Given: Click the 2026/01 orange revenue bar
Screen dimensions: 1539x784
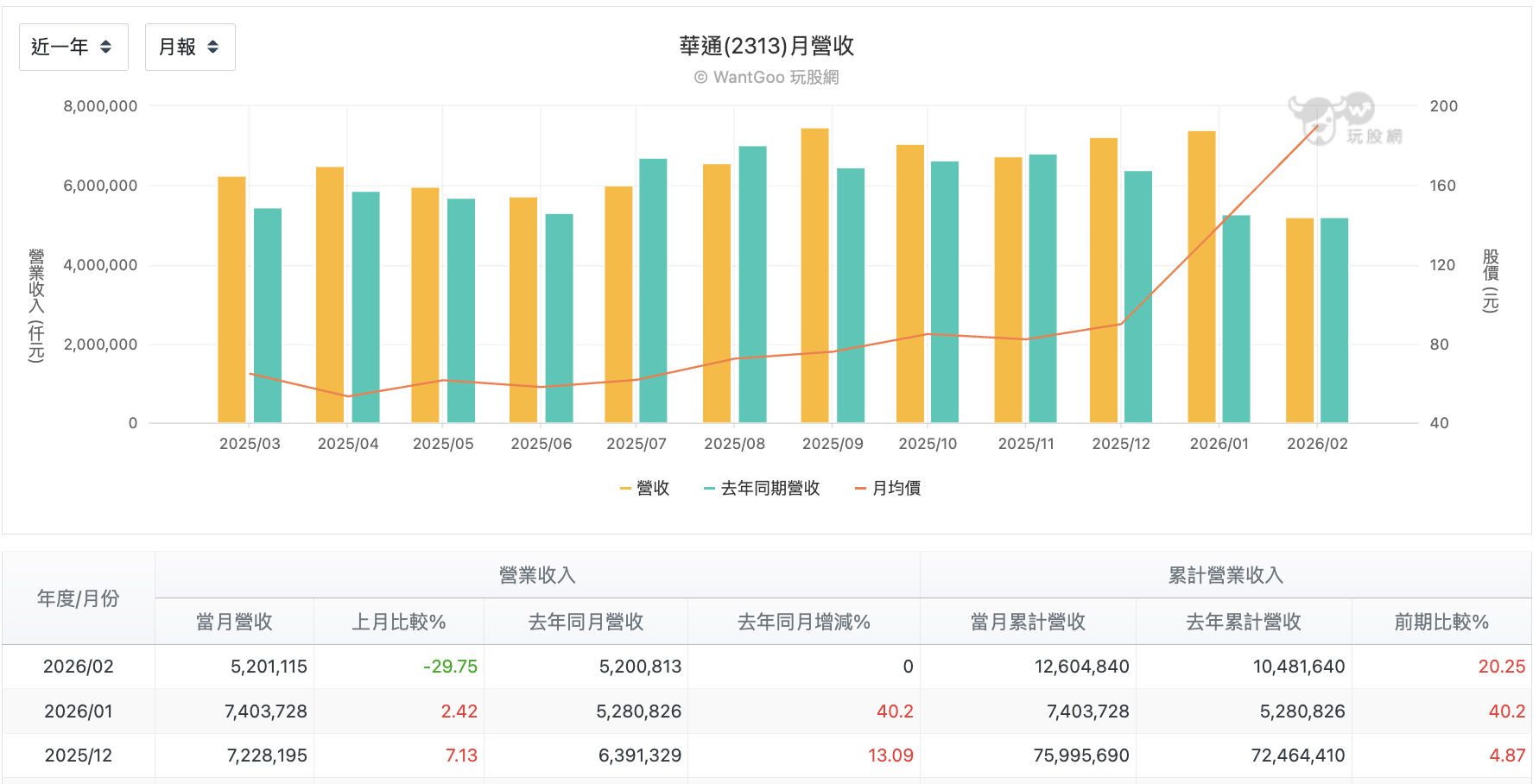Looking at the screenshot, I should [1201, 277].
